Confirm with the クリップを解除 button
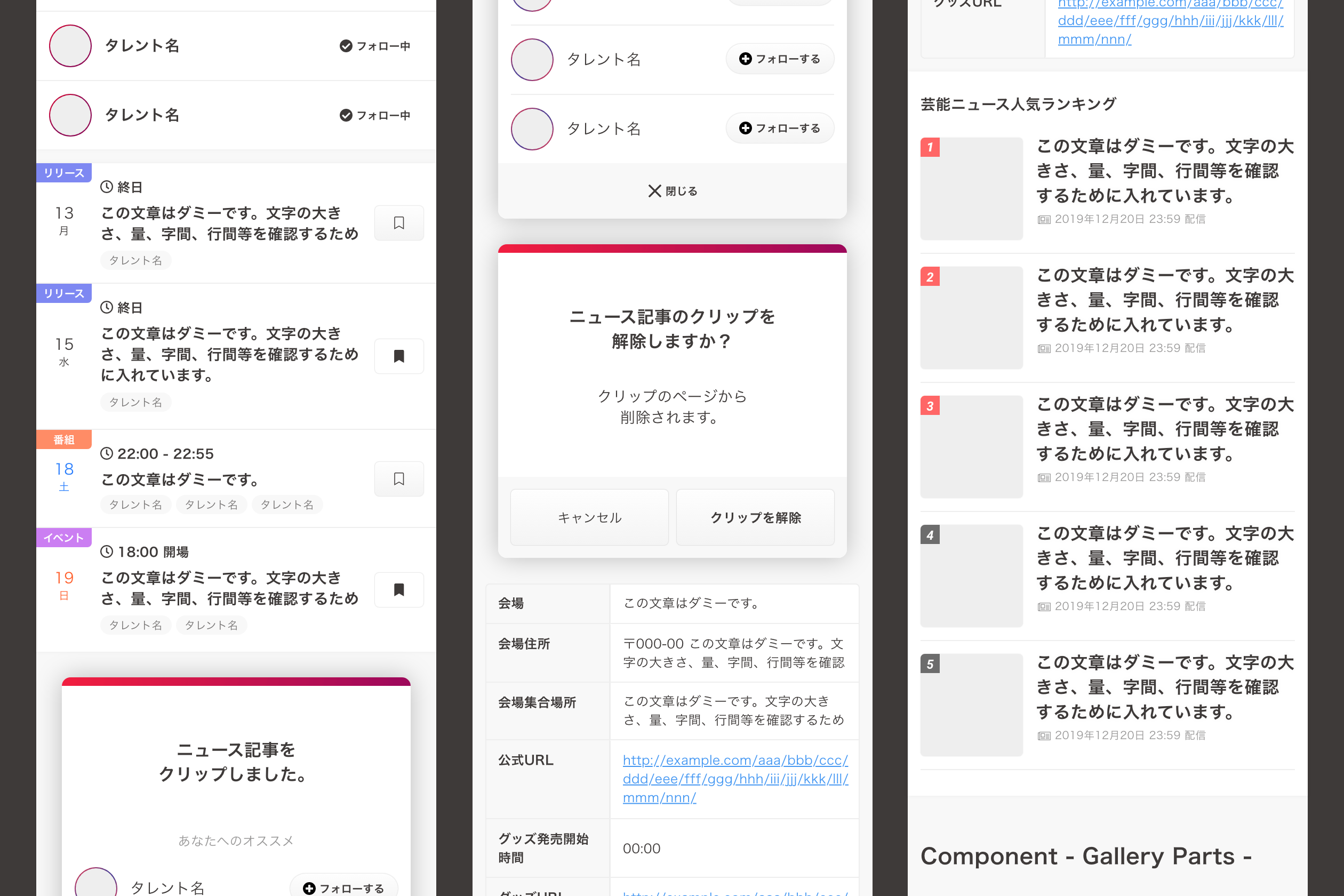This screenshot has height=896, width=1344. point(755,517)
